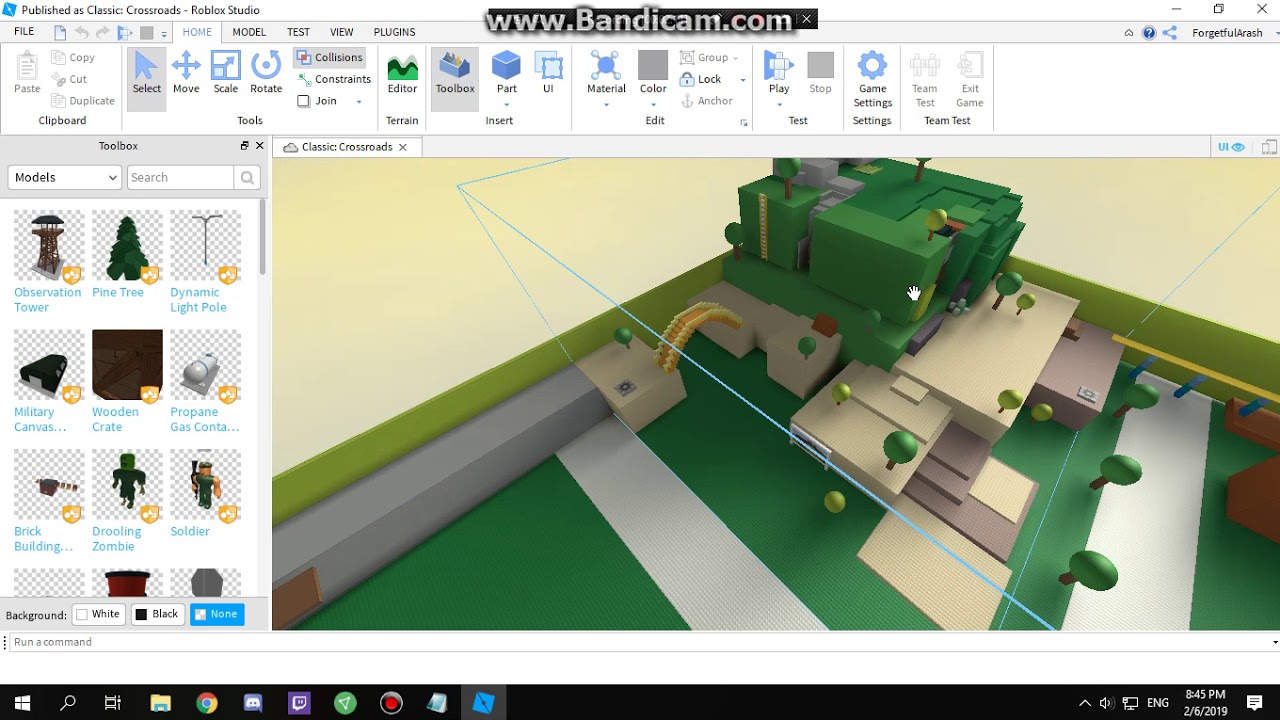The image size is (1280, 720).
Task: Set toolbox background to Black
Action: [157, 614]
